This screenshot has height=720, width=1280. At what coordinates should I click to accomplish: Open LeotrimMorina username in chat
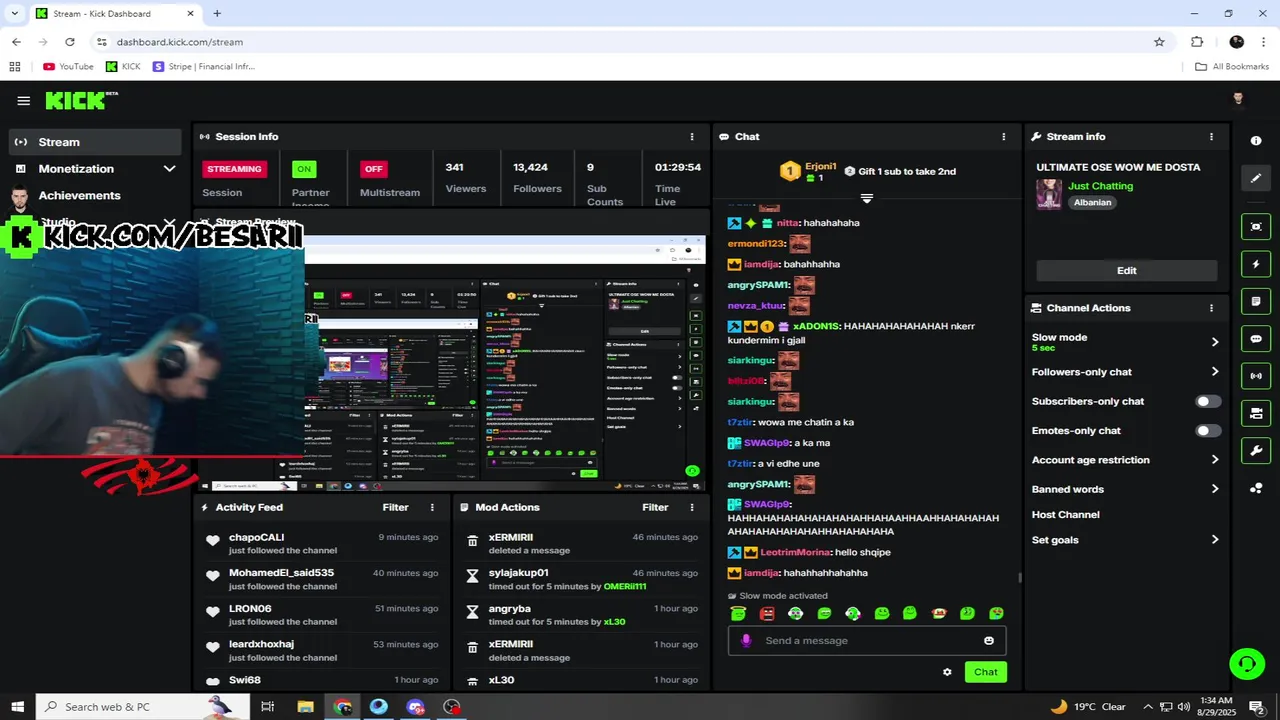(x=795, y=553)
